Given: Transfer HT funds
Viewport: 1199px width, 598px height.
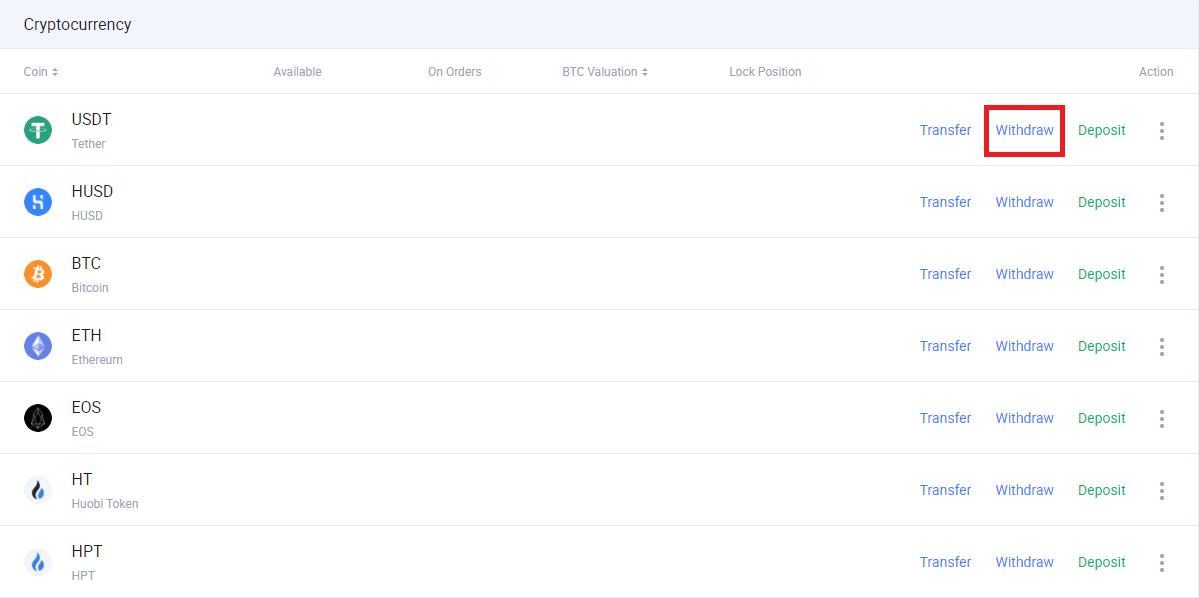Looking at the screenshot, I should tap(945, 489).
